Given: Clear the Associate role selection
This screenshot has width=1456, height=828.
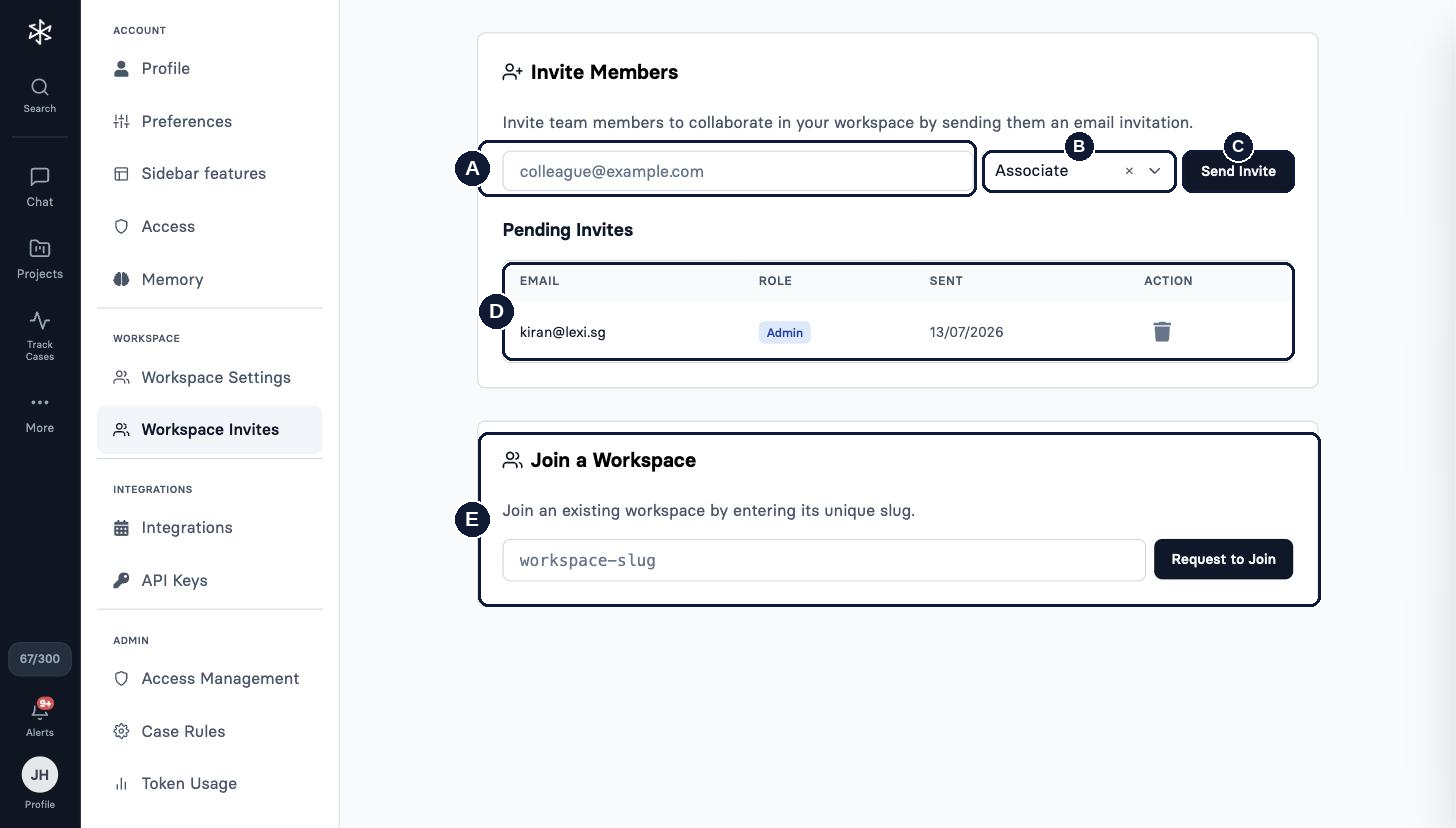Looking at the screenshot, I should coord(1129,171).
